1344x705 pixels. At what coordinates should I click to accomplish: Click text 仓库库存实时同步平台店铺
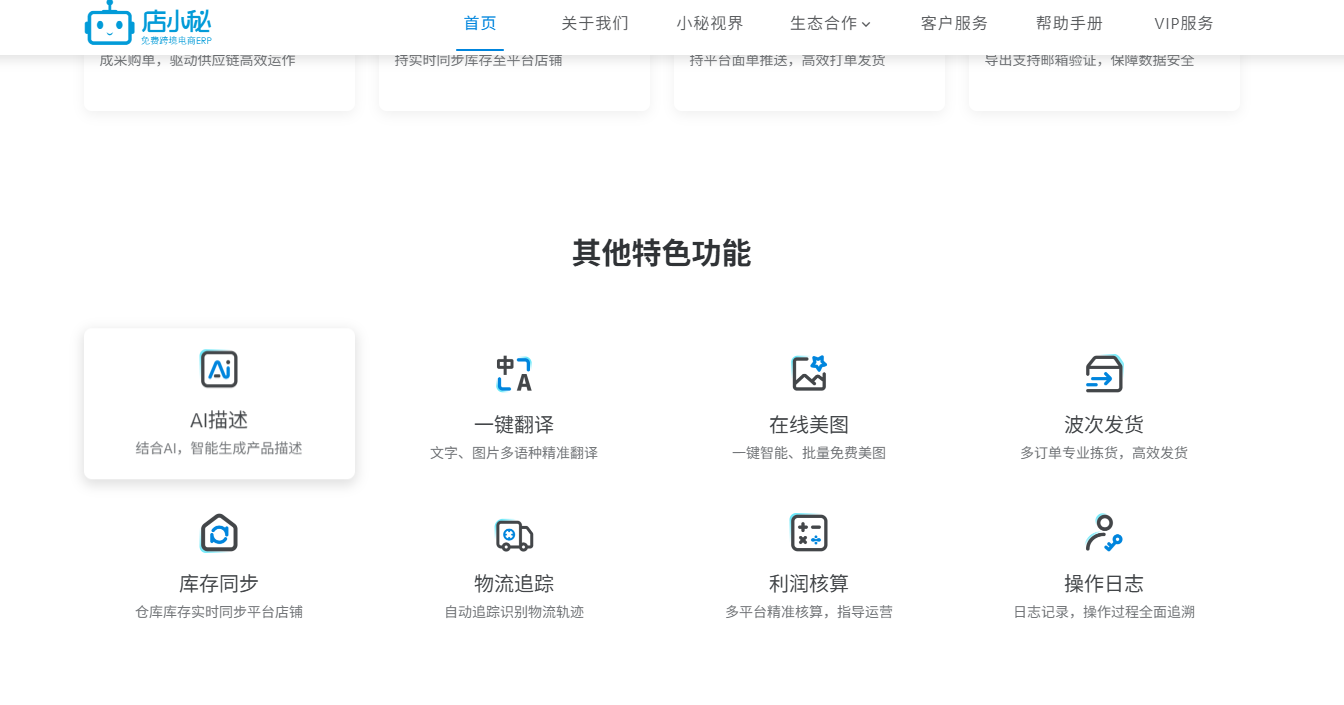219,611
